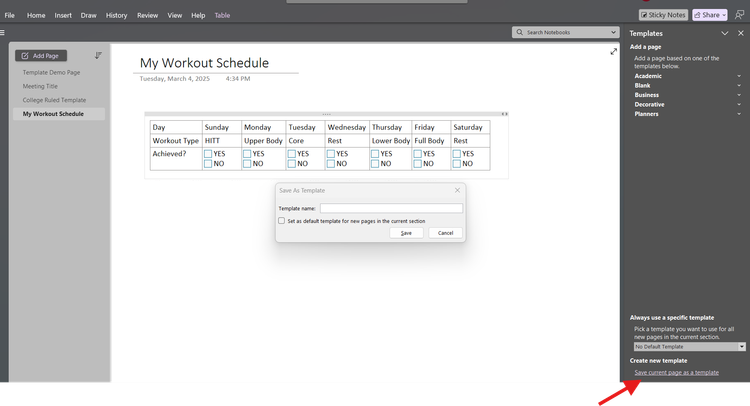
Task: Switch to the Draw tab
Action: (x=88, y=15)
